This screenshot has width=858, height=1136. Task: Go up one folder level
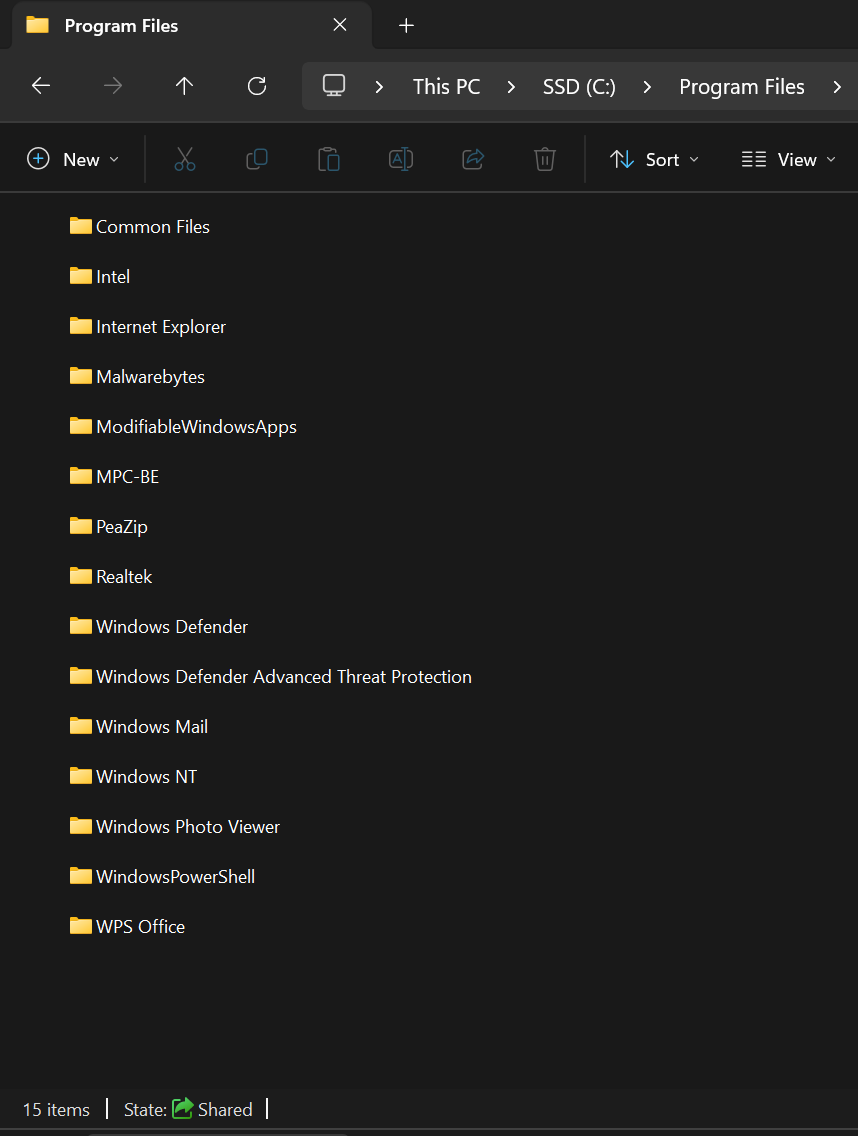pos(185,86)
